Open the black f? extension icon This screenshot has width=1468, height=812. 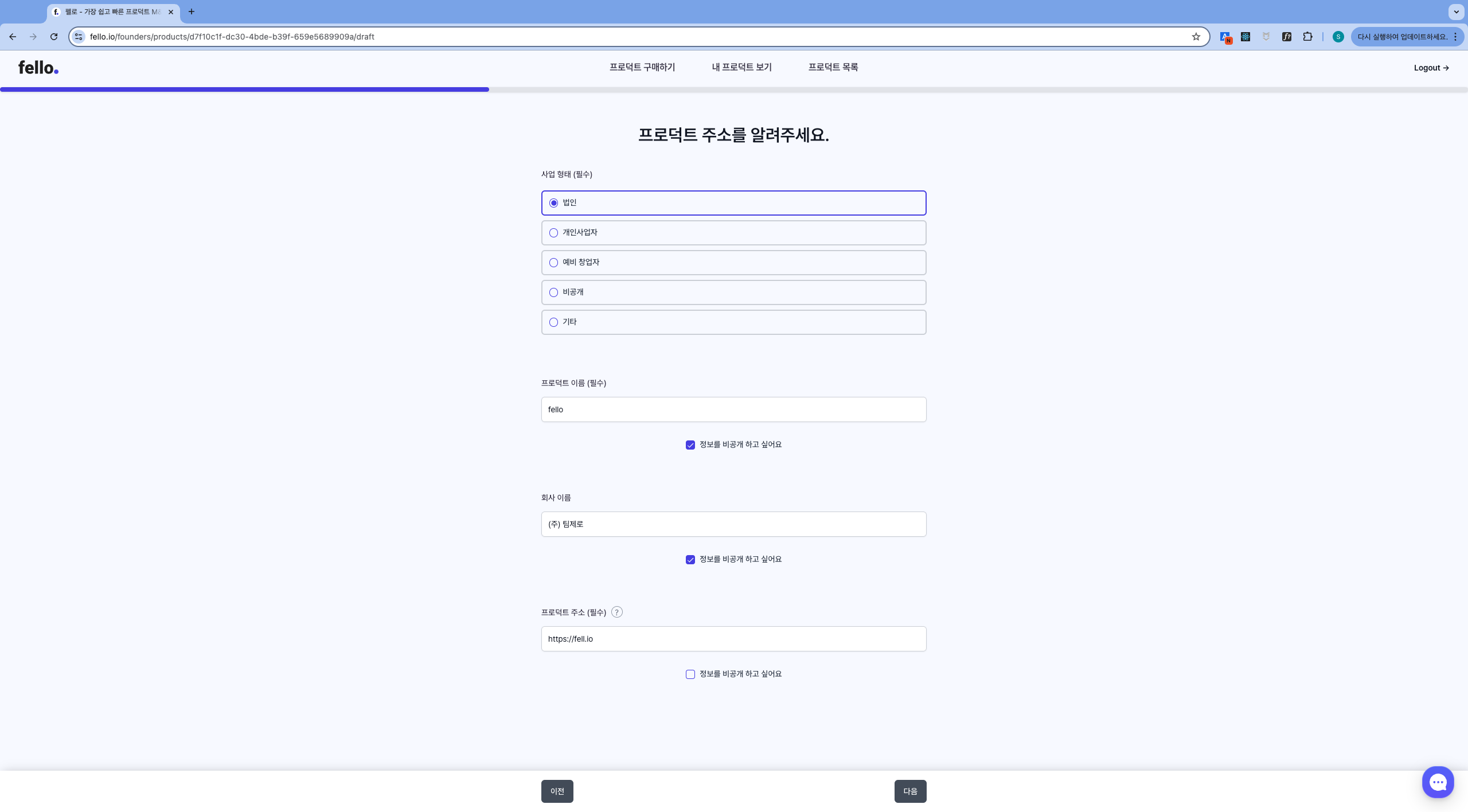(x=1287, y=37)
